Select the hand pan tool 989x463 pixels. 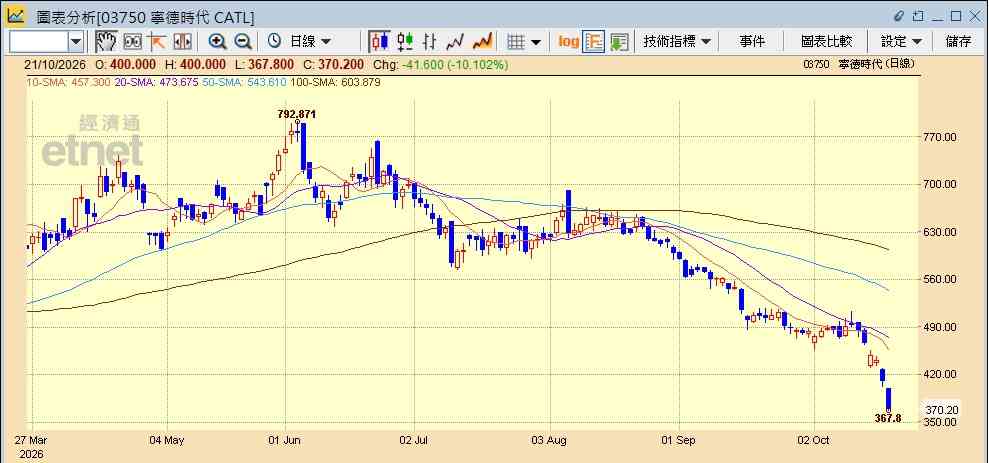[106, 42]
